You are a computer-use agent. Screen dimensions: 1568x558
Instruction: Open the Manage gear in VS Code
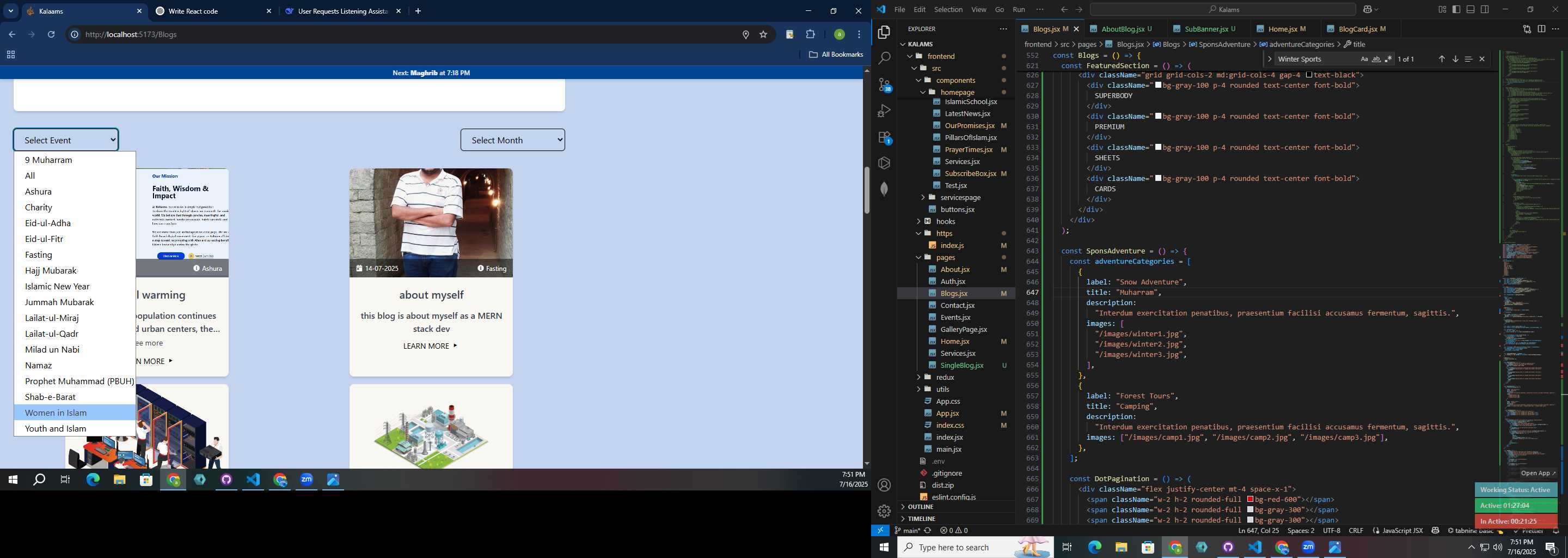[x=884, y=511]
